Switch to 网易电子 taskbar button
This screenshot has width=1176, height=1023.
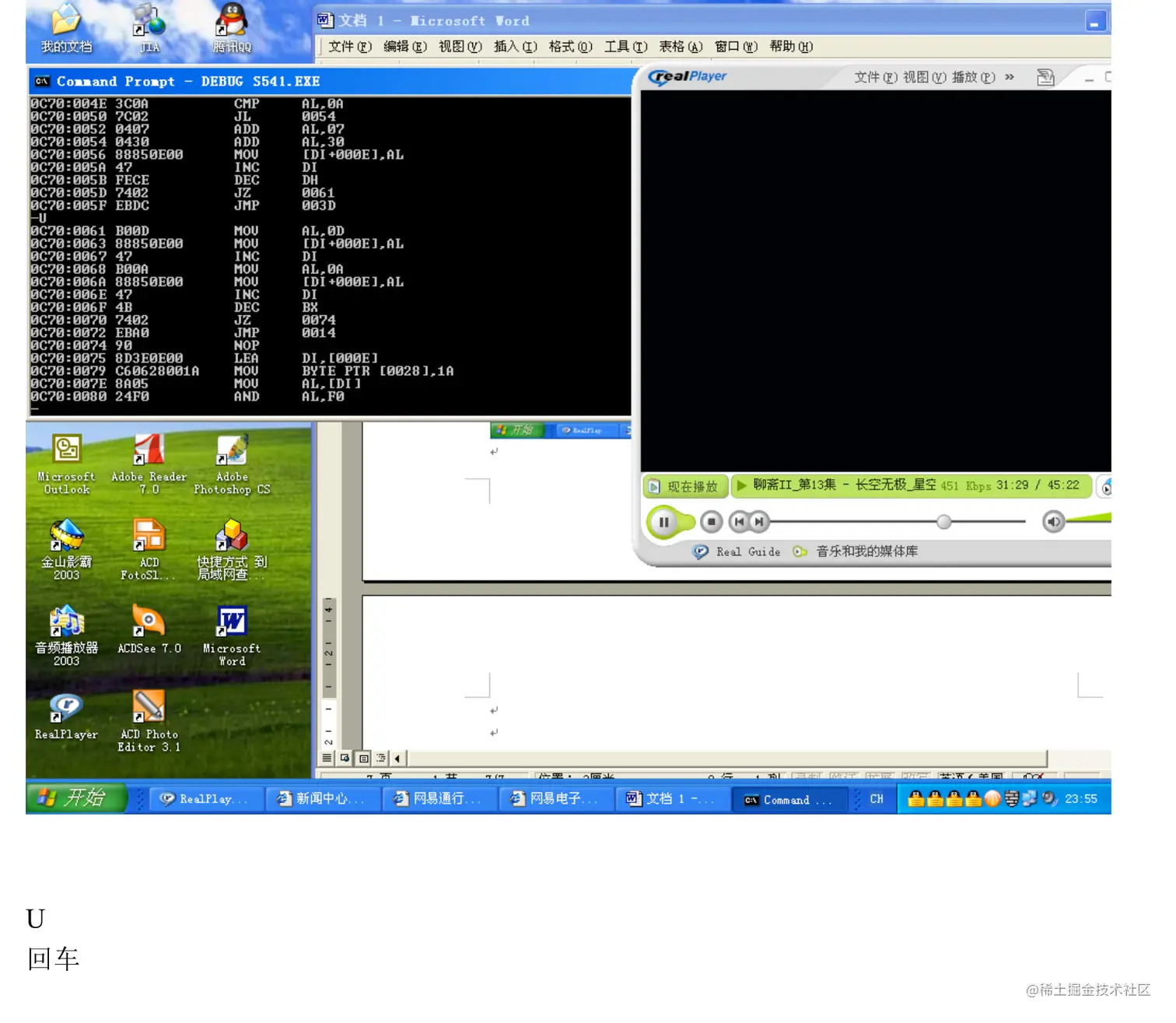click(x=555, y=799)
